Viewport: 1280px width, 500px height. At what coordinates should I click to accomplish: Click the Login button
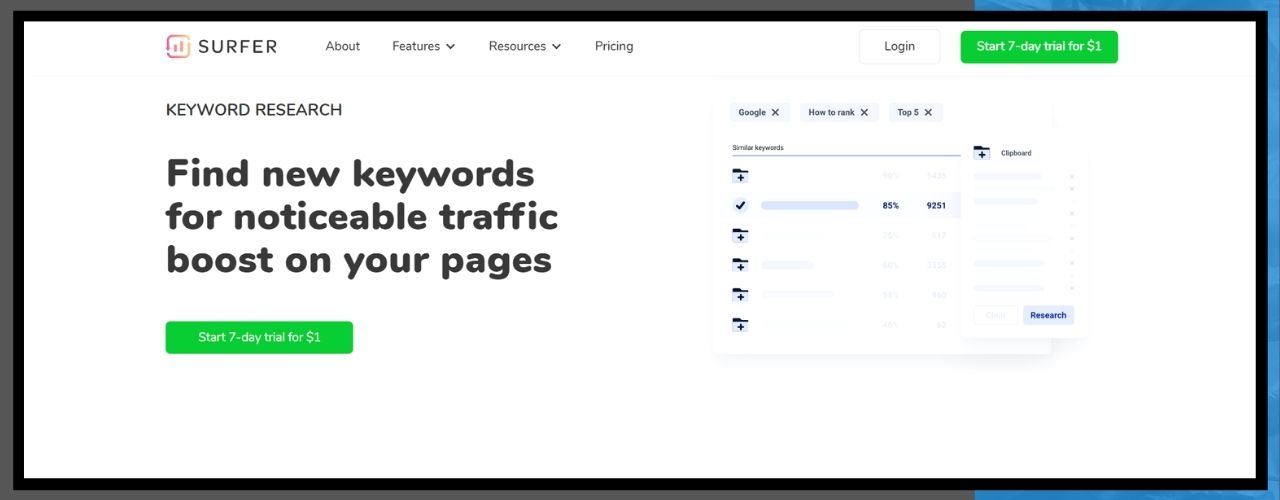point(899,47)
